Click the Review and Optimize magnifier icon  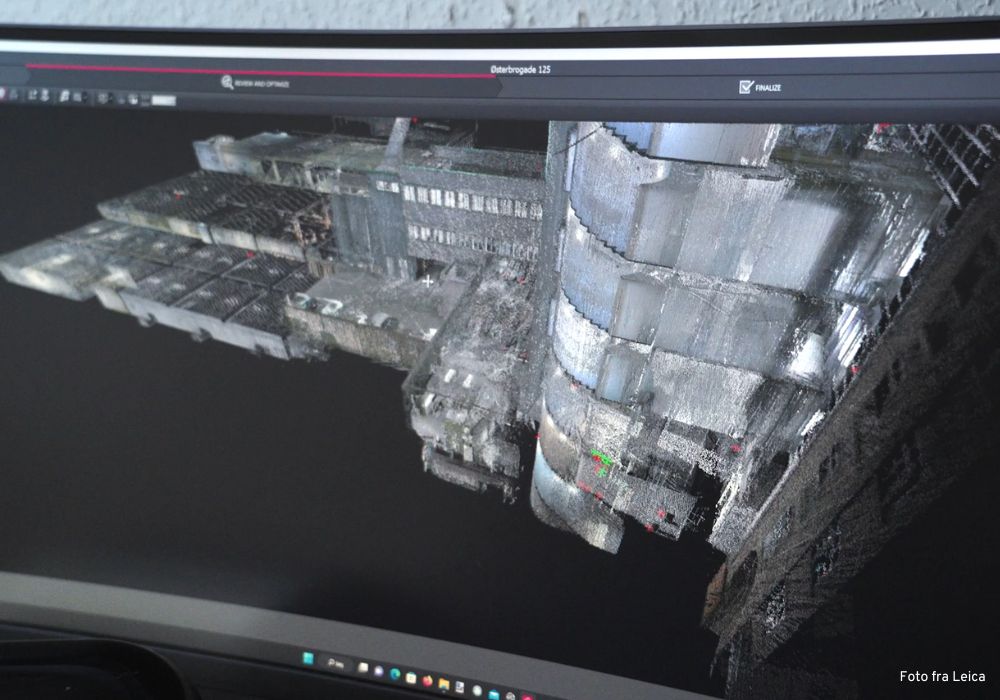tap(227, 82)
